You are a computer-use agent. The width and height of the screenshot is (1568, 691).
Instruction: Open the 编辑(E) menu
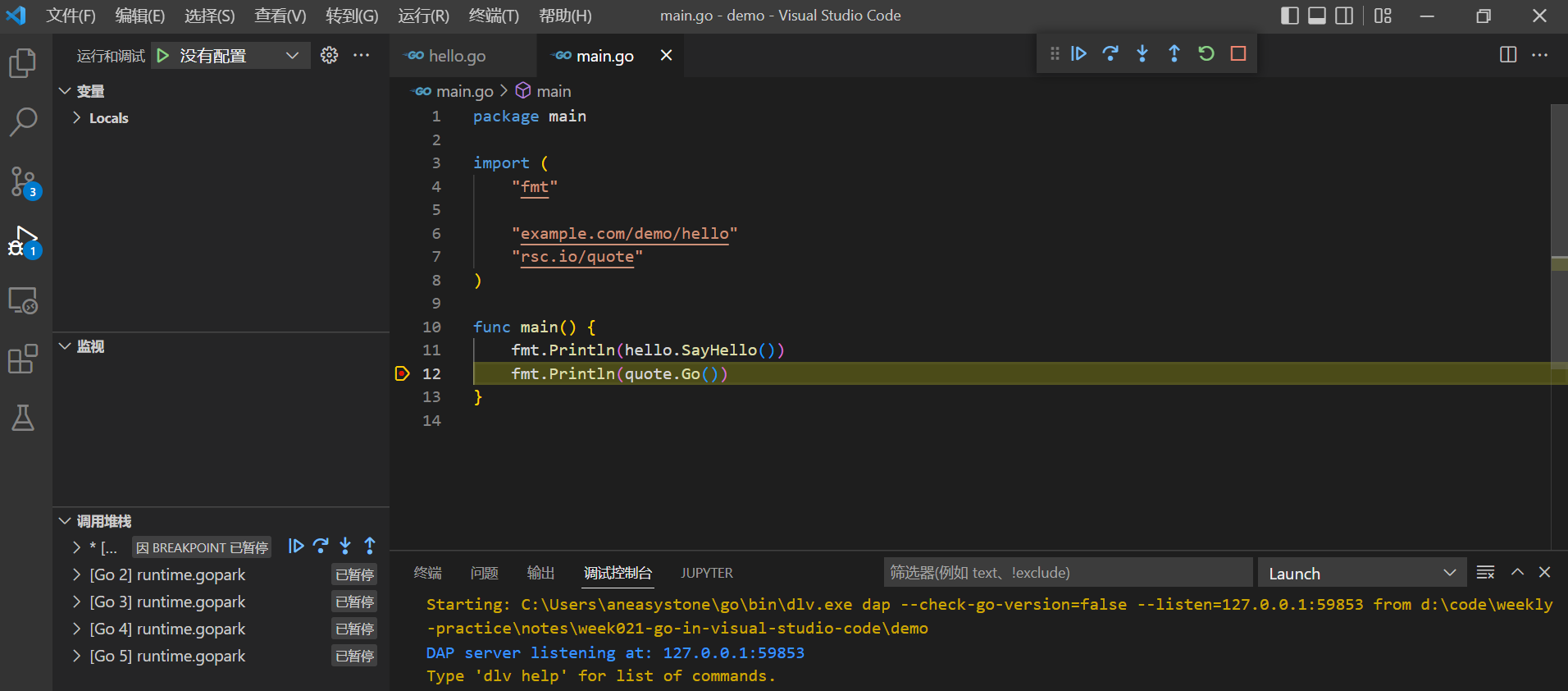click(x=139, y=16)
